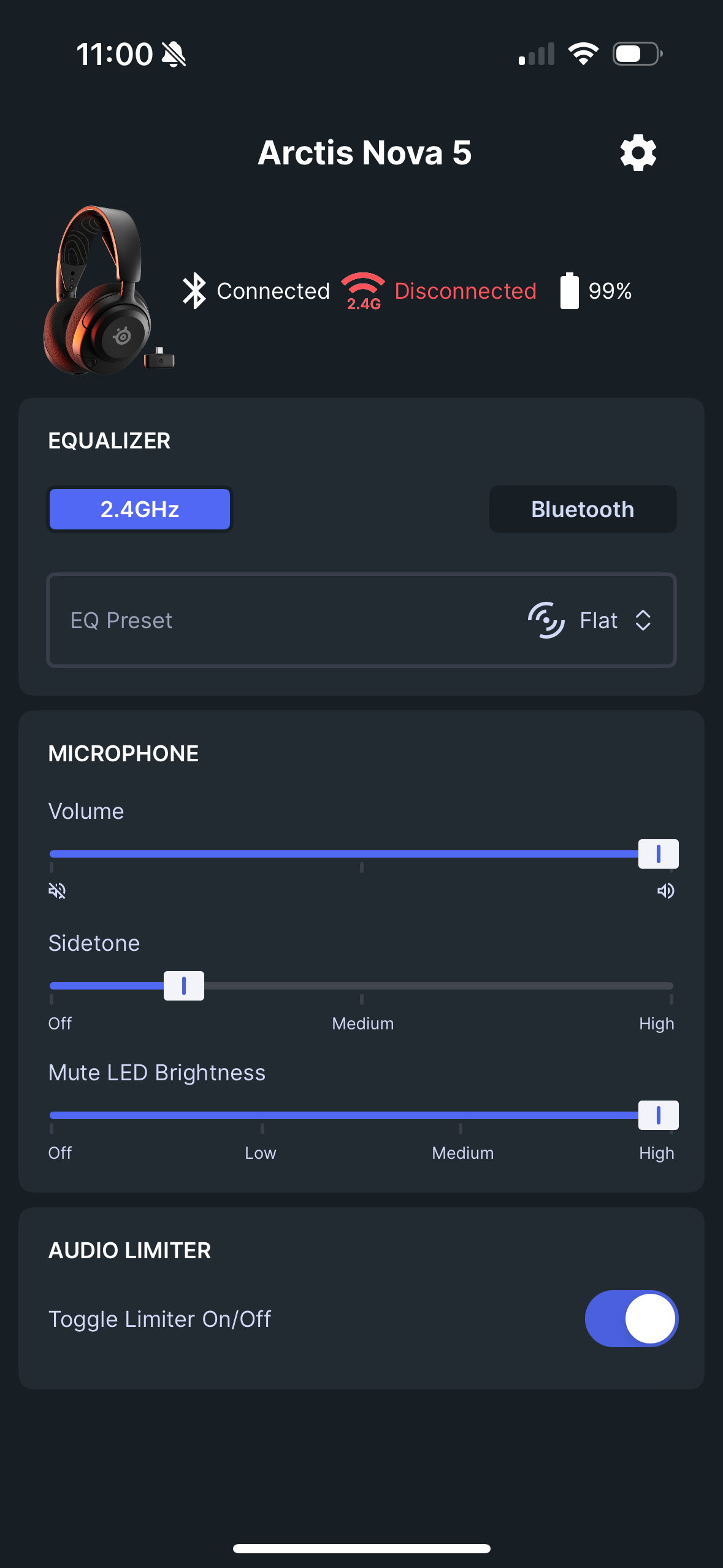Open the Flat preset dropdown value
This screenshot has width=723, height=1568.
click(x=599, y=620)
